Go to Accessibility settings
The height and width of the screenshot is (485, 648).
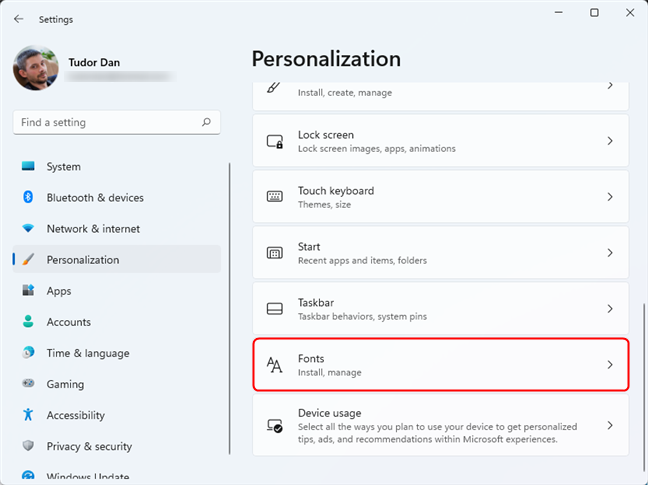coord(117,415)
